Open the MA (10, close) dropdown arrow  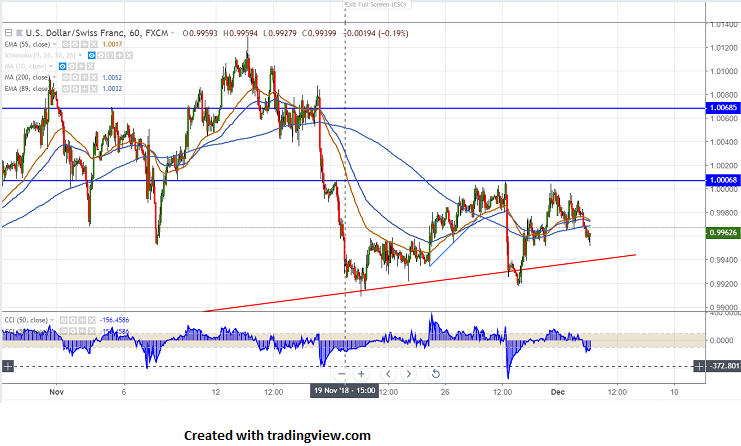click(x=51, y=66)
